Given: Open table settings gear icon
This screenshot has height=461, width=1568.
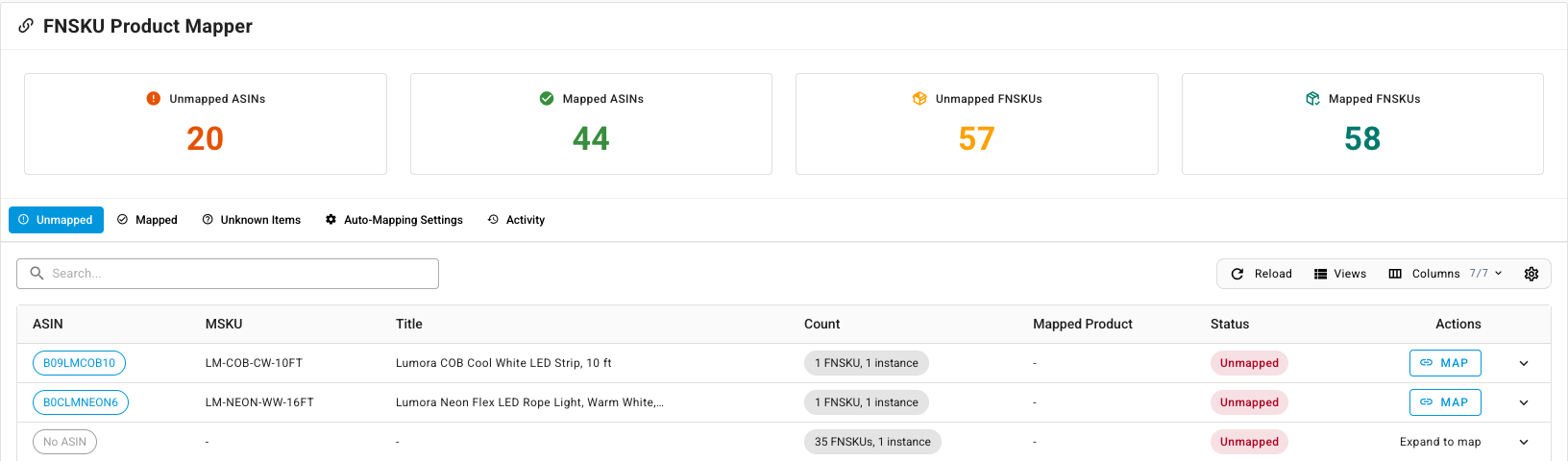Looking at the screenshot, I should 1531,274.
